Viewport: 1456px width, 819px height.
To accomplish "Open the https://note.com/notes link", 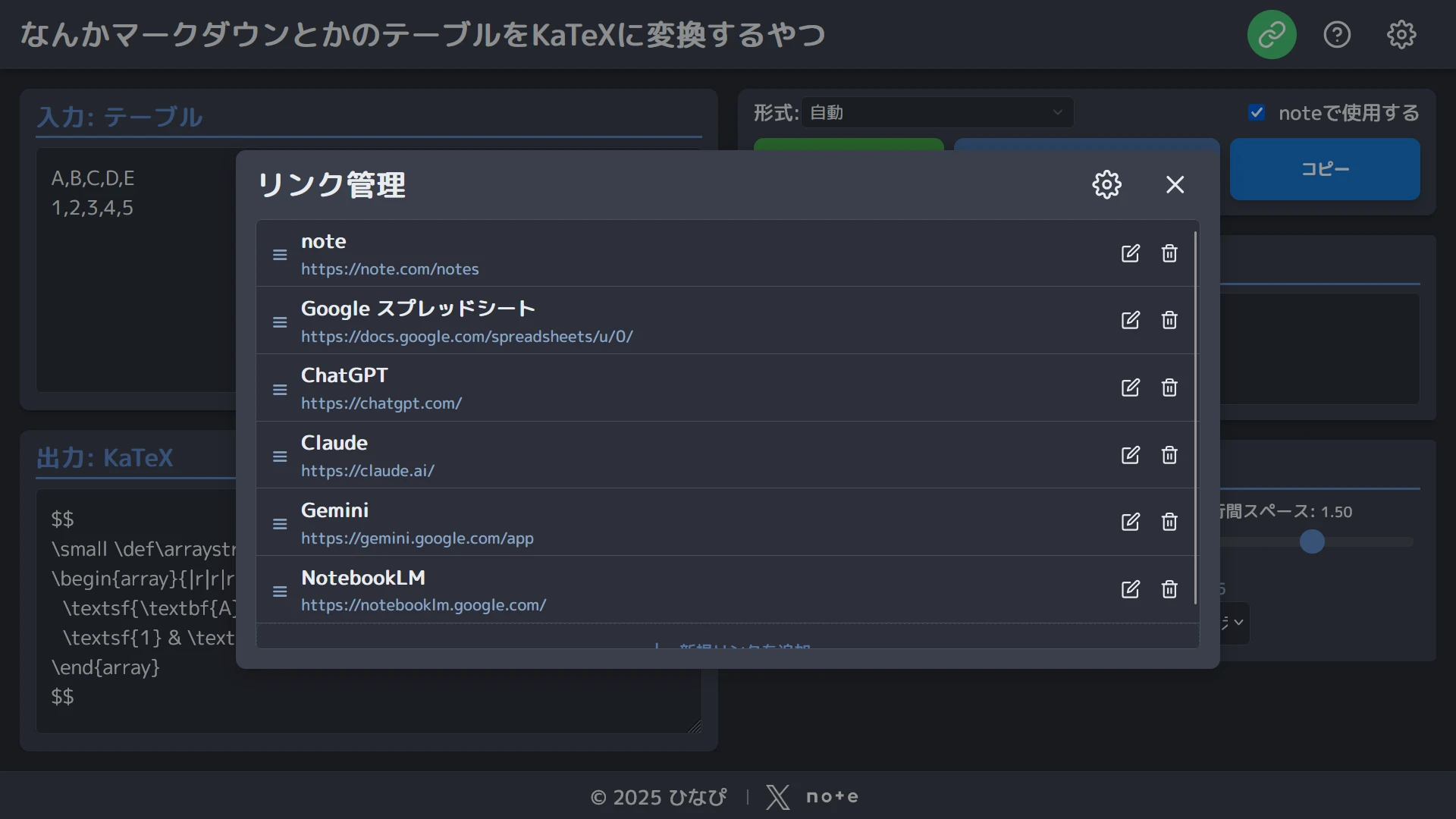I will [x=390, y=269].
